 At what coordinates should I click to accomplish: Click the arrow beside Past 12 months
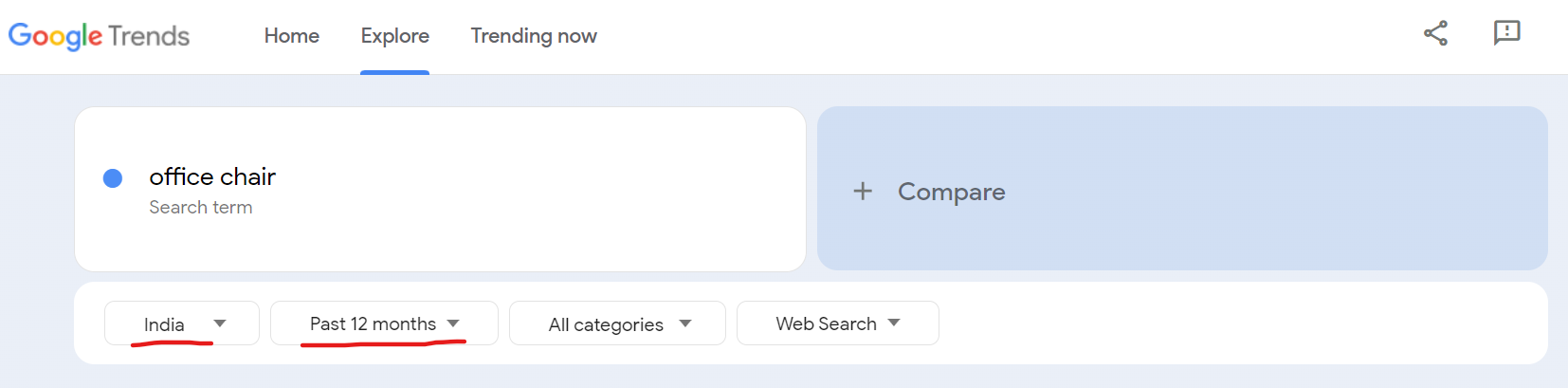pyautogui.click(x=453, y=323)
